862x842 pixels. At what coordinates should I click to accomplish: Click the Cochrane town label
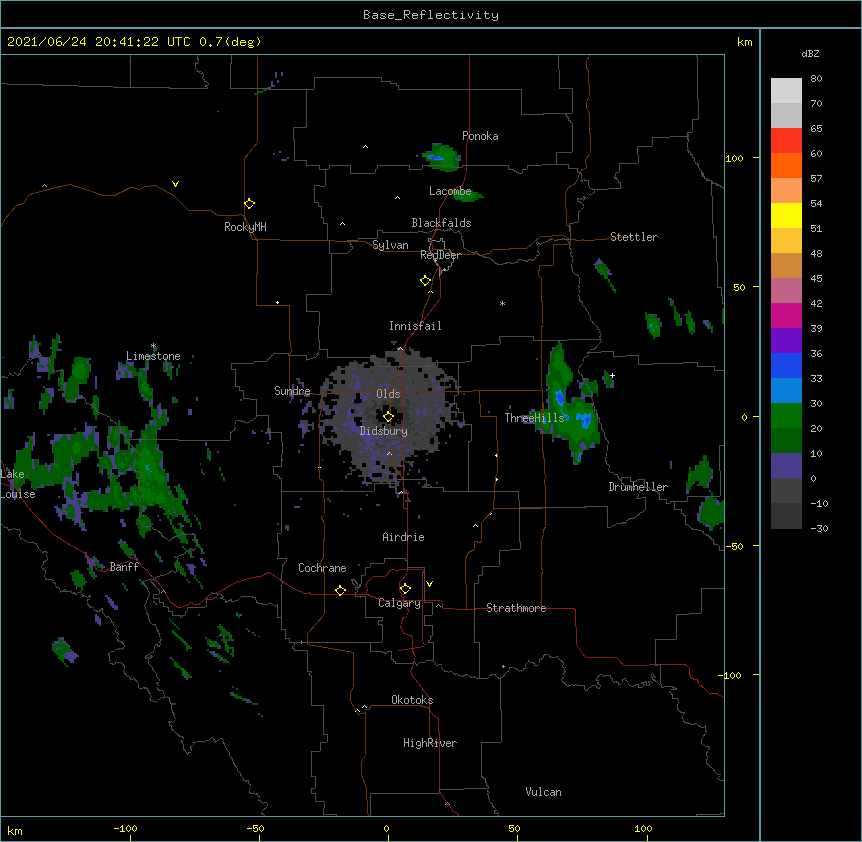coord(322,568)
